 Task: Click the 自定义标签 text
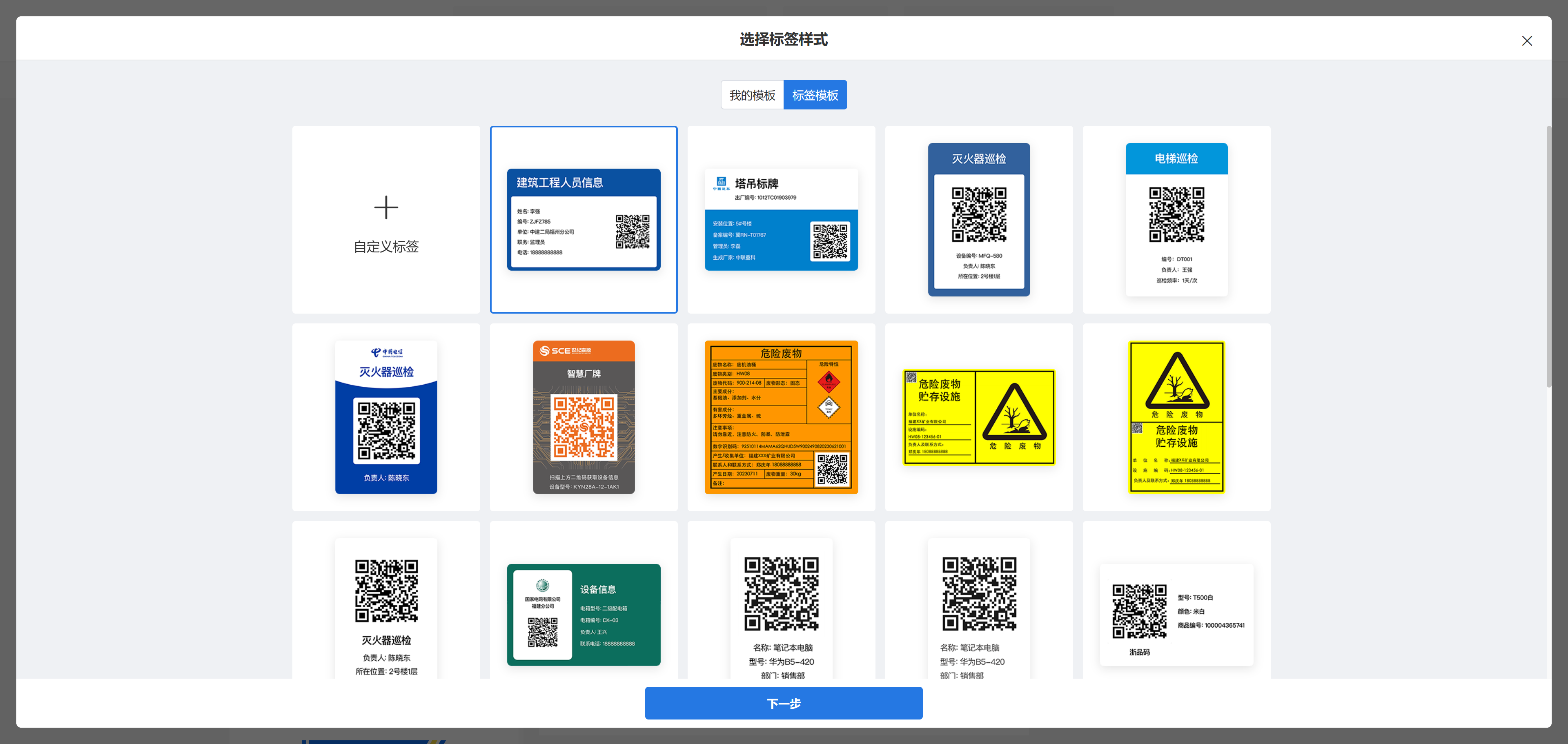point(386,247)
